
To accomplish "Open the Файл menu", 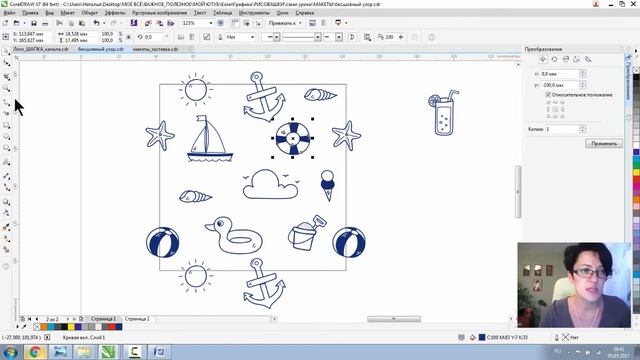I will tap(9, 13).
